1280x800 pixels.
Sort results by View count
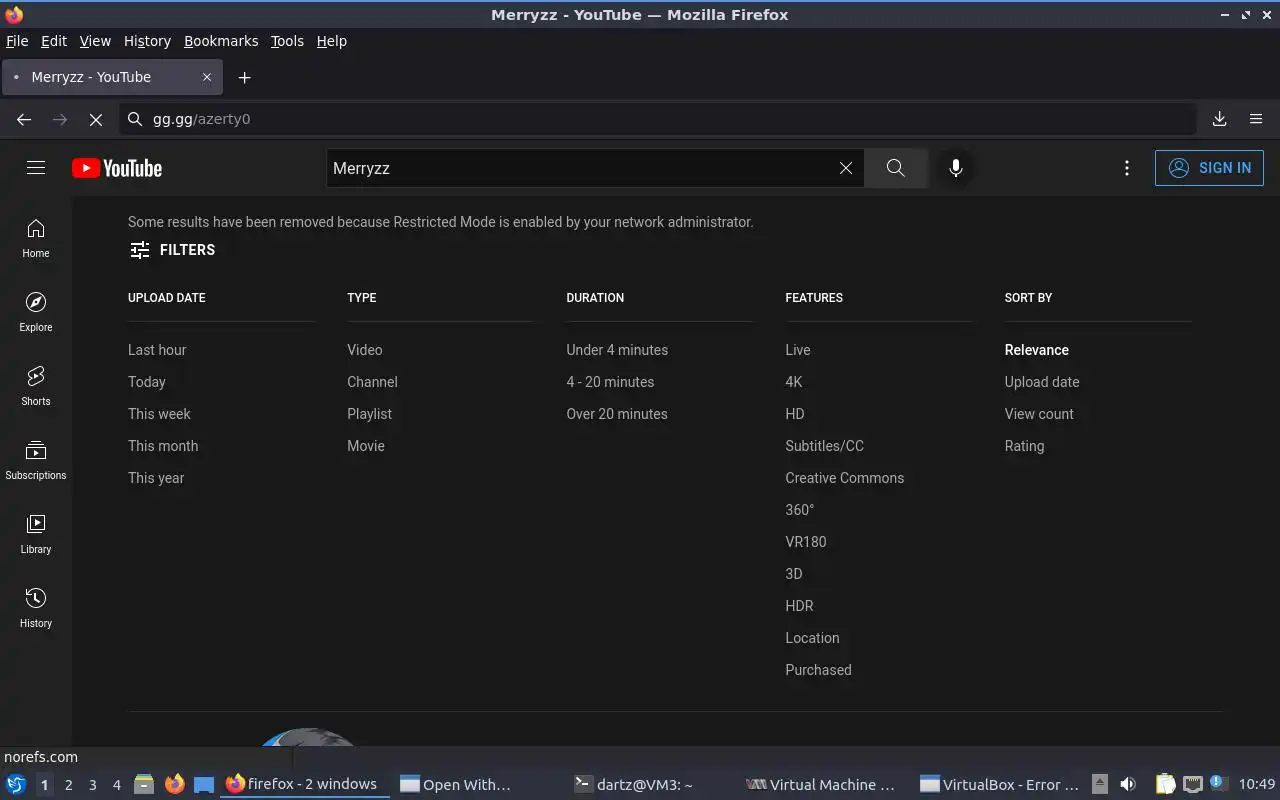pyautogui.click(x=1039, y=414)
